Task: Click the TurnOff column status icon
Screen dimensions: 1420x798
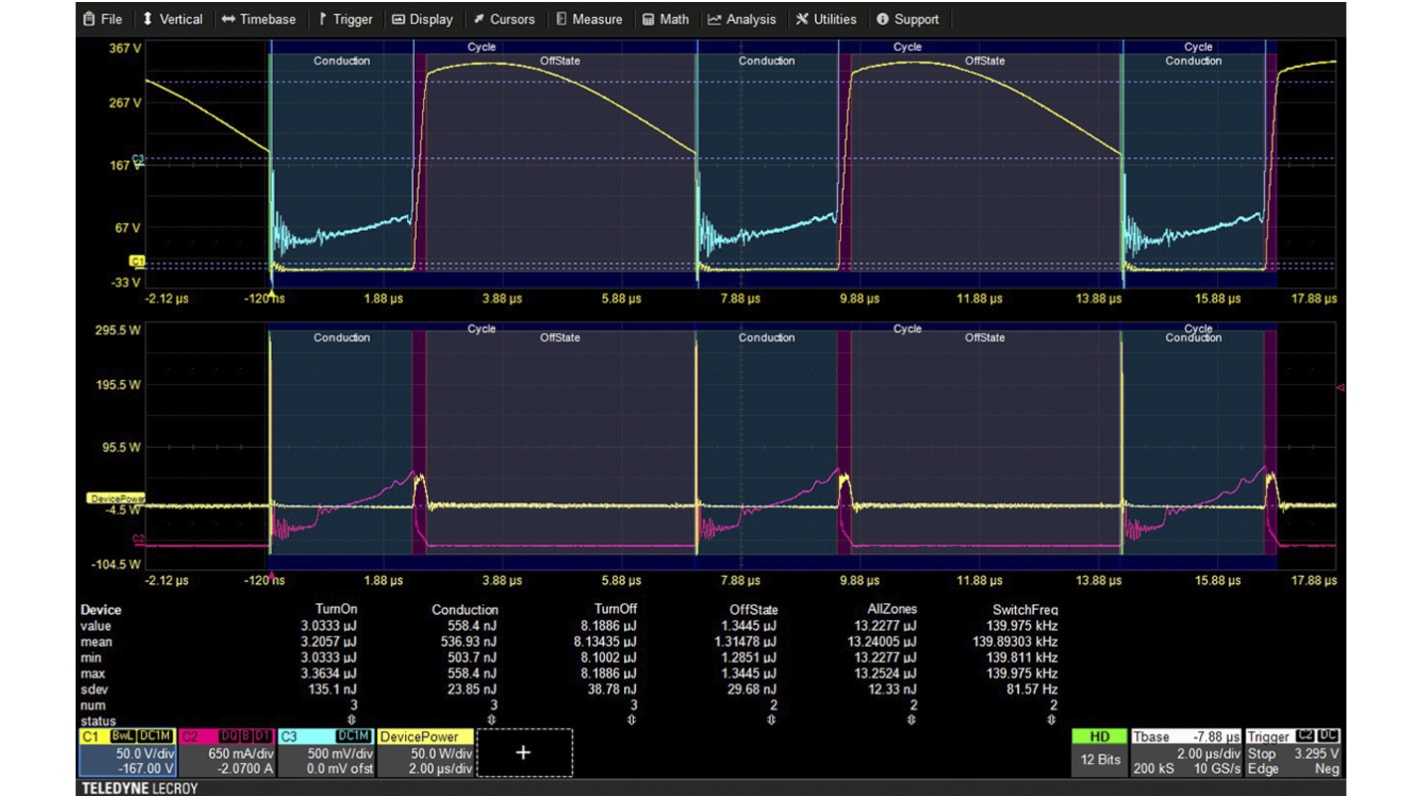Action: 630,720
